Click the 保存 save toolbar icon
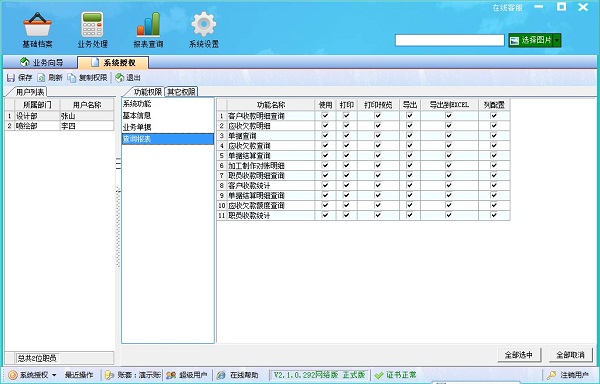Viewport: 600px width, 384px height. point(11,78)
